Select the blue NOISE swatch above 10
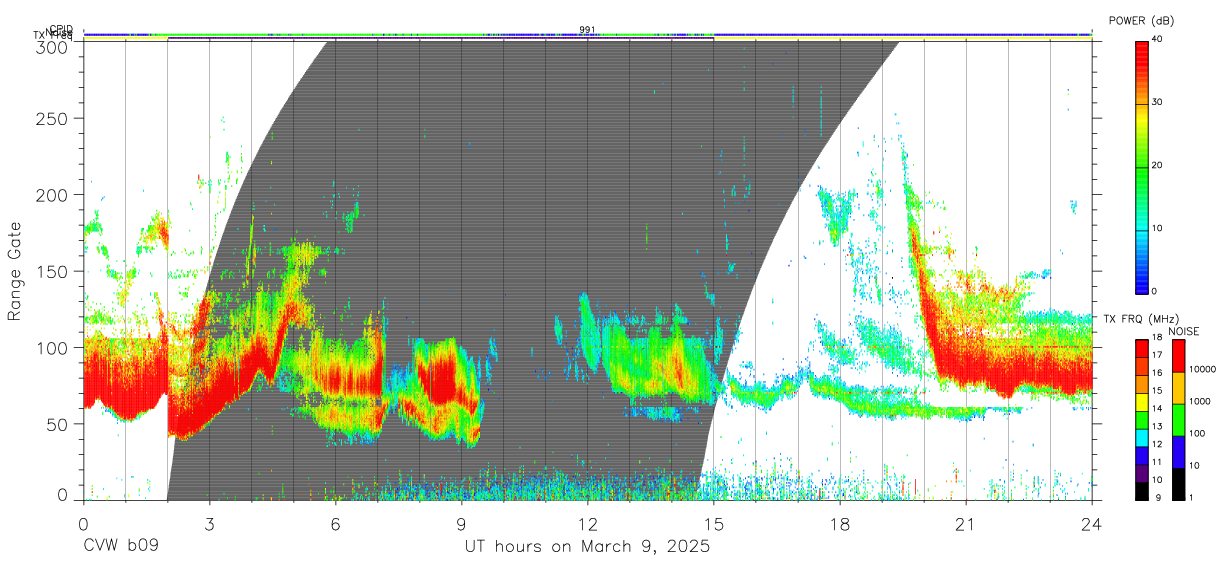This screenshot has width=1228, height=567. [1179, 451]
